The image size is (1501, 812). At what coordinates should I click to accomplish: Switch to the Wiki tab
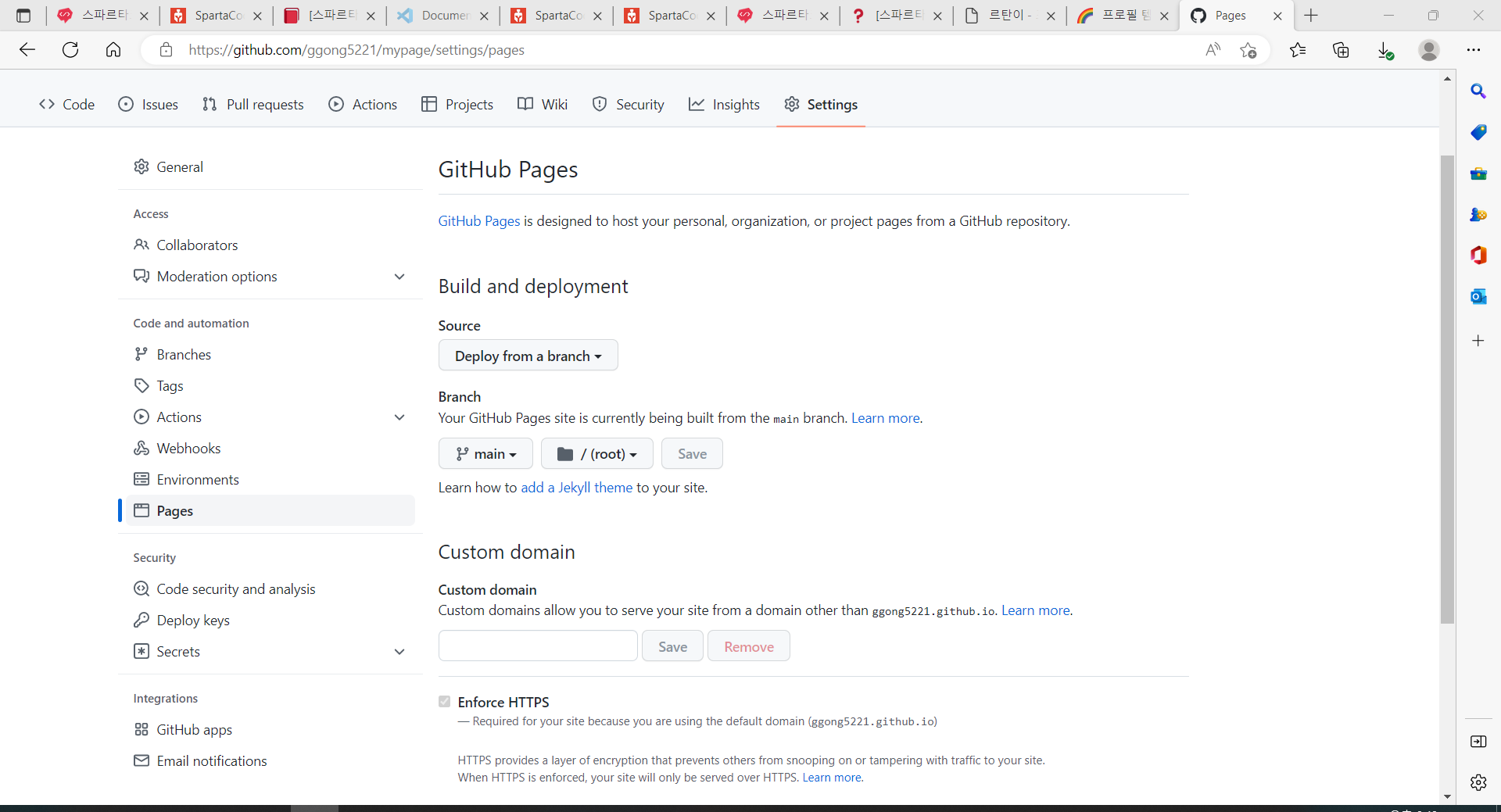543,105
